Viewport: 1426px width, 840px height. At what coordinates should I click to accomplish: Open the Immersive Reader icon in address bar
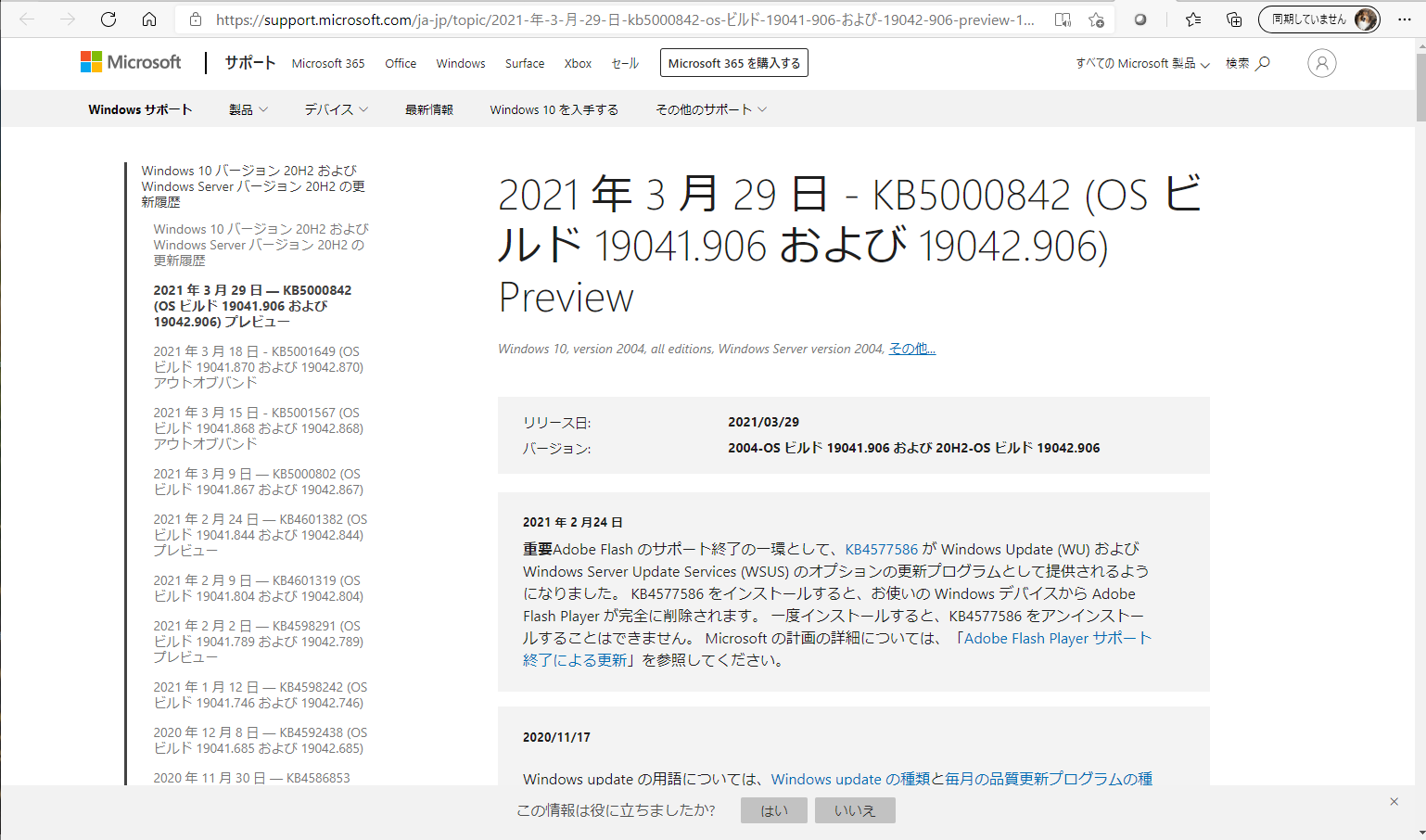(x=1063, y=19)
